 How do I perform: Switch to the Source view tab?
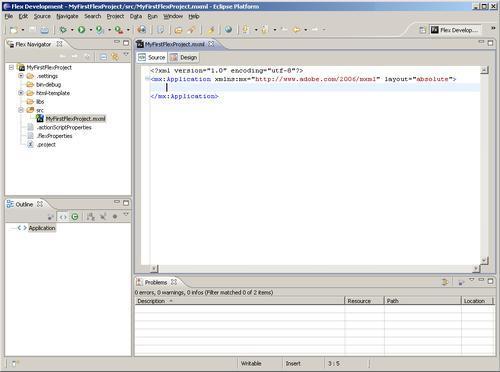(x=152, y=57)
